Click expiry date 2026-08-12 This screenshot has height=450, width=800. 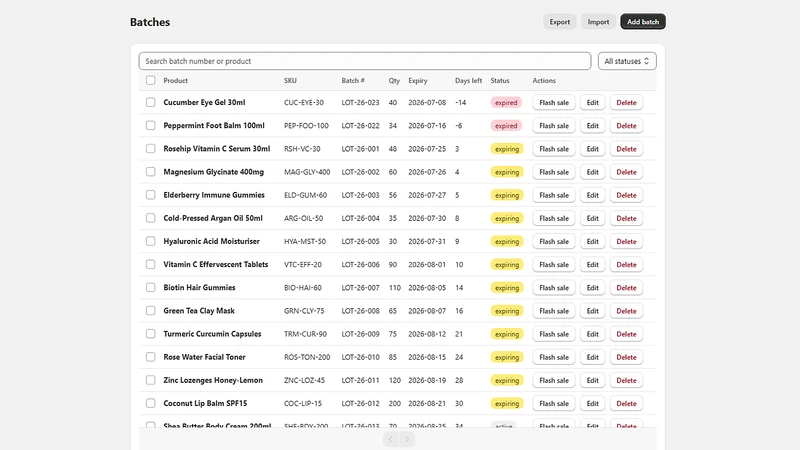427,334
